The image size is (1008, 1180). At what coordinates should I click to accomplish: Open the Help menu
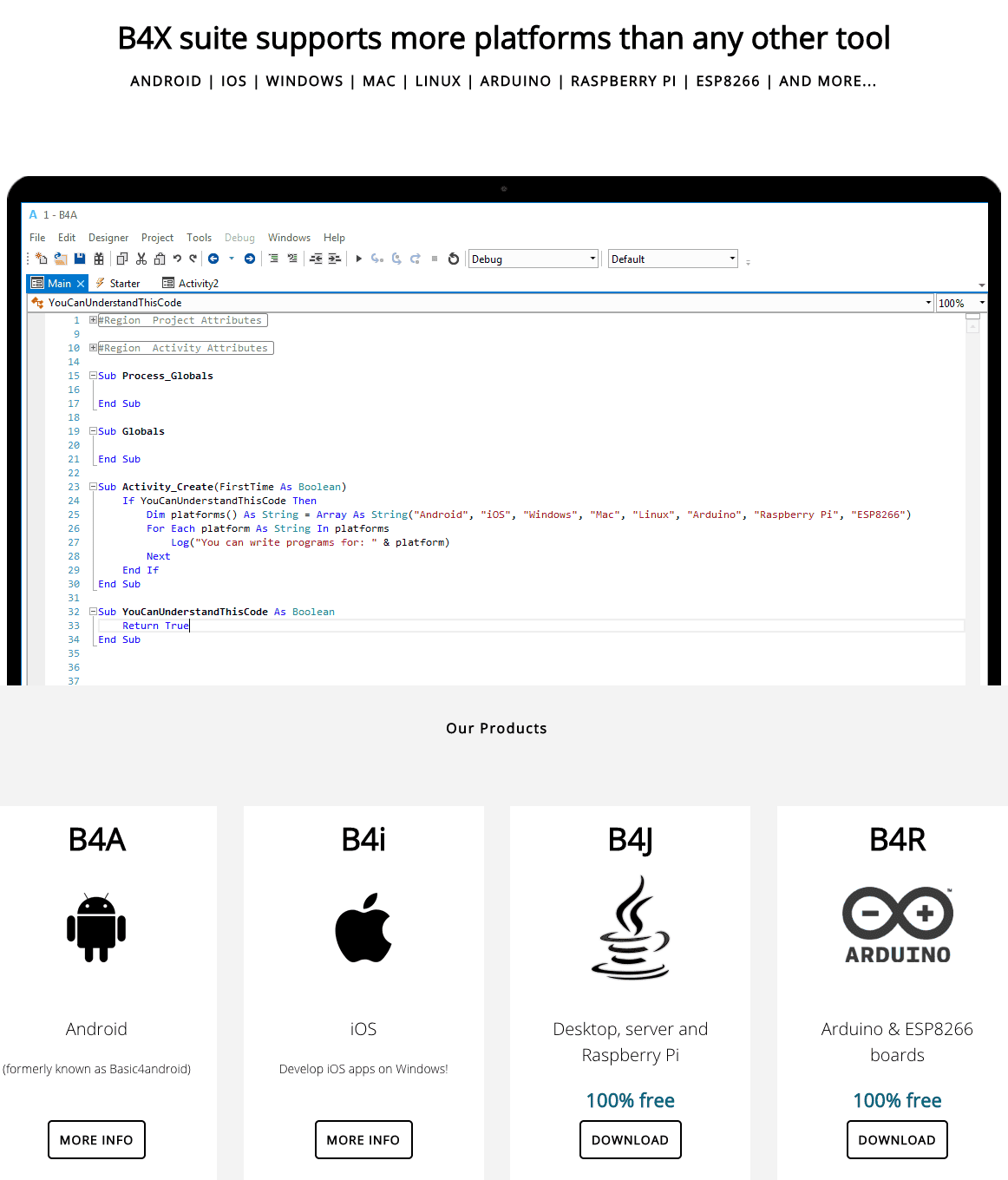(334, 238)
